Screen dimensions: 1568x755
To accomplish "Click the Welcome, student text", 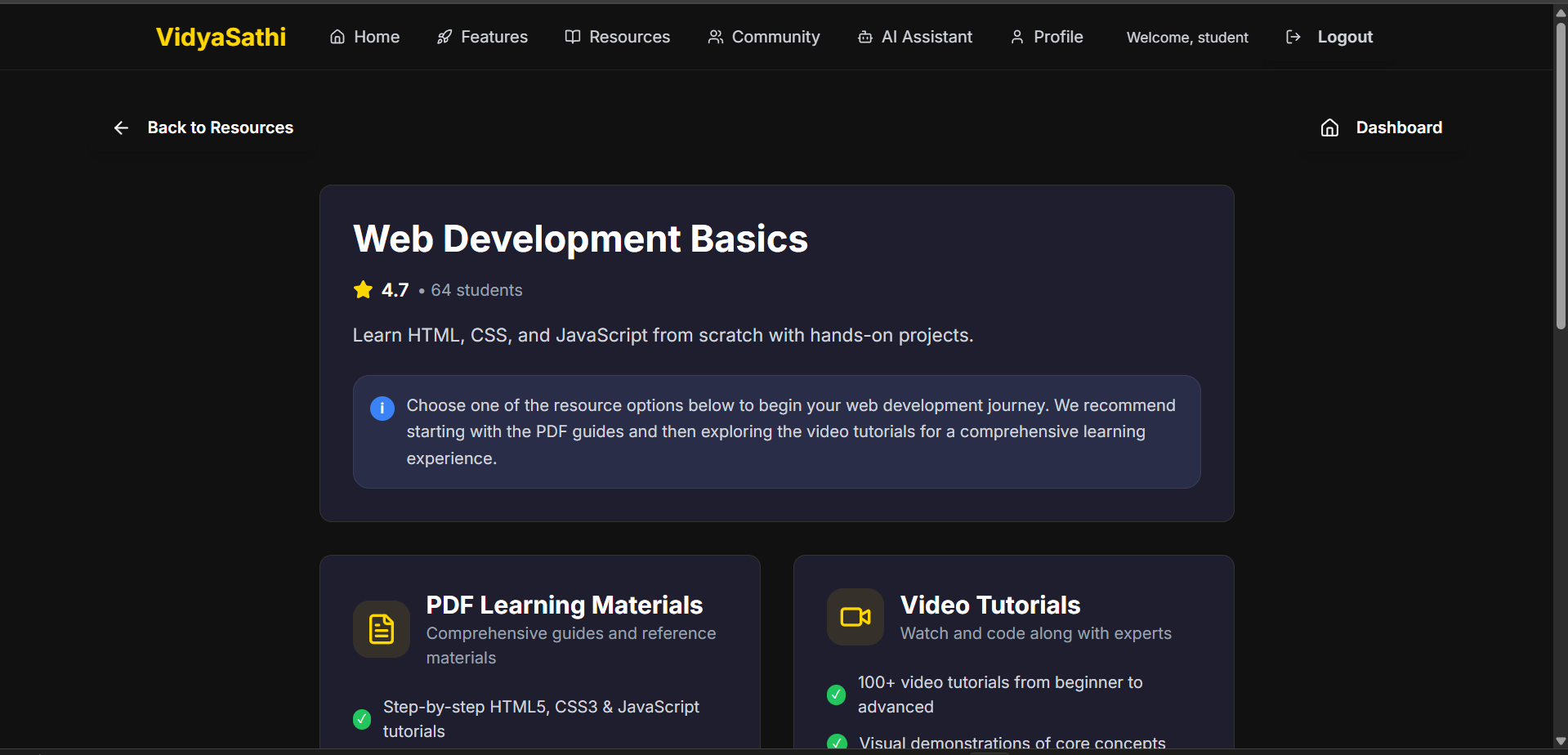I will click(x=1187, y=38).
